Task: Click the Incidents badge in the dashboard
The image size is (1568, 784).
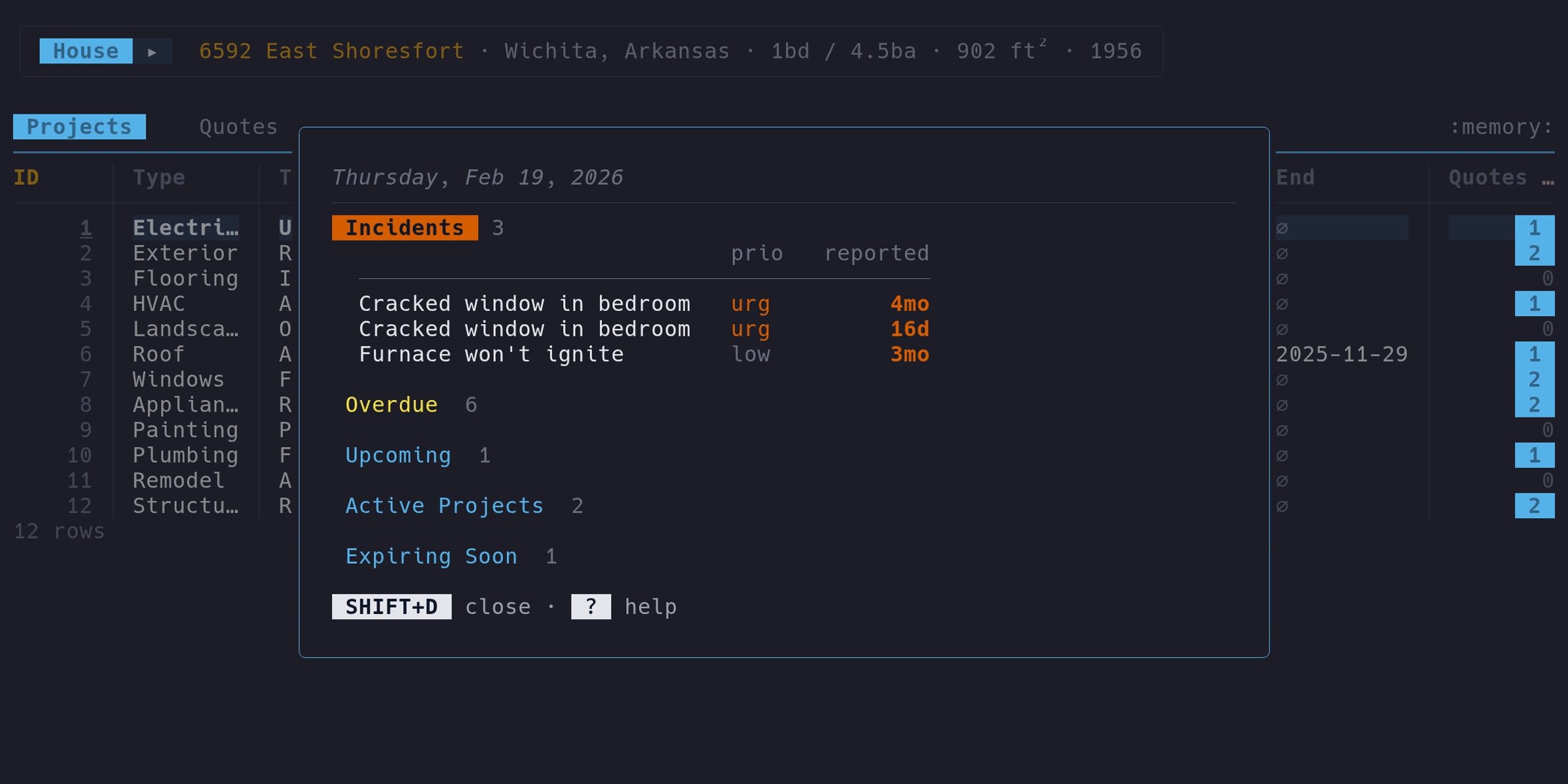Action: [405, 227]
